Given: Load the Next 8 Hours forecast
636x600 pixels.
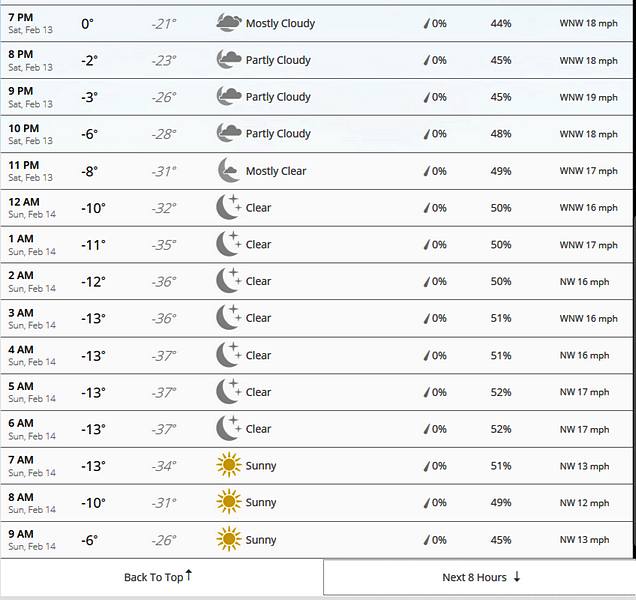Looking at the screenshot, I should tap(481, 577).
